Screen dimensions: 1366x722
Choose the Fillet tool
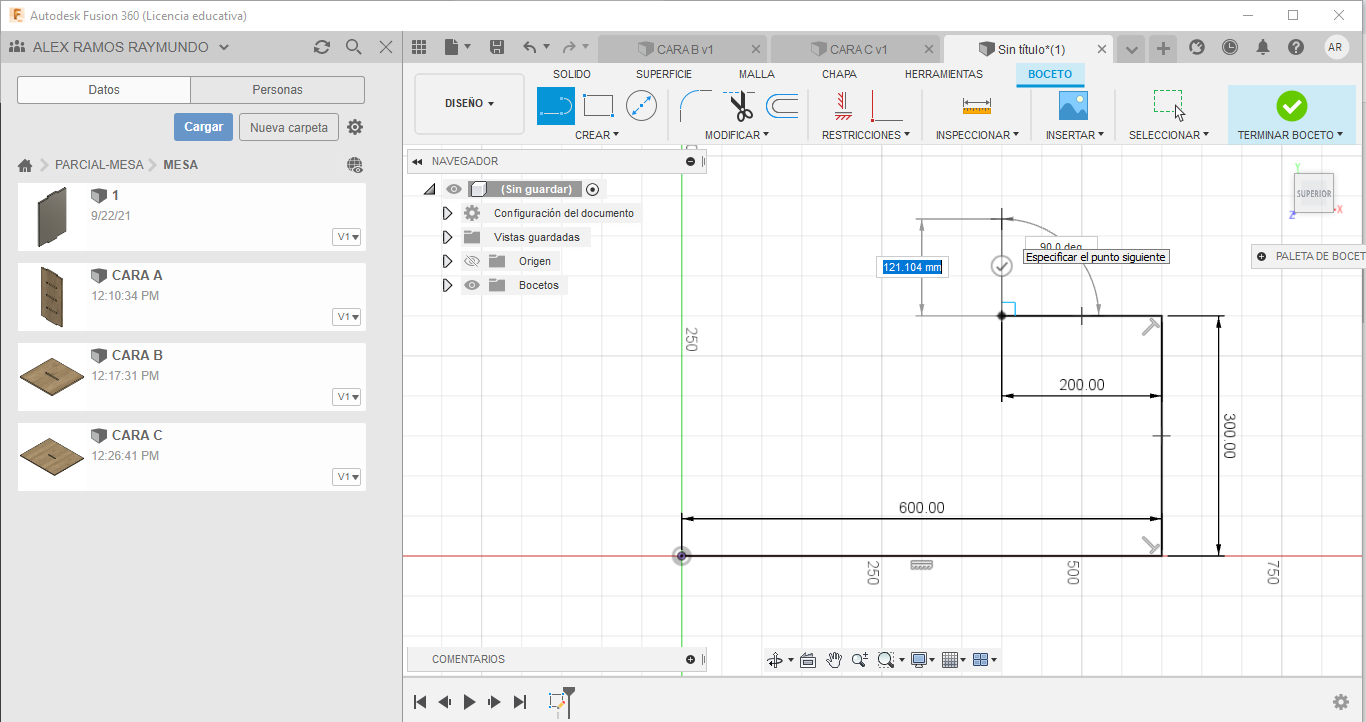pyautogui.click(x=695, y=105)
